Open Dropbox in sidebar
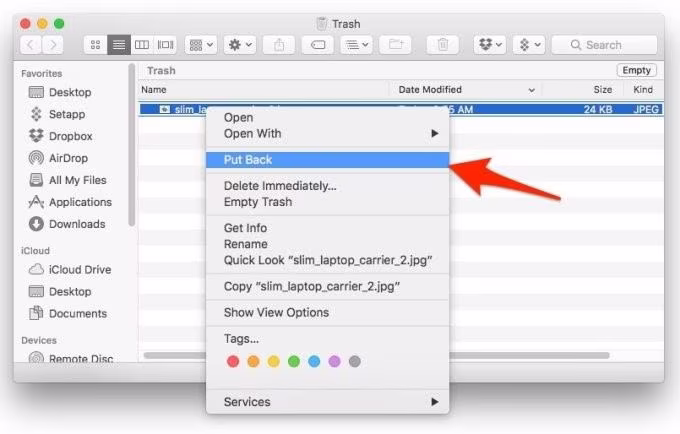 [60, 136]
